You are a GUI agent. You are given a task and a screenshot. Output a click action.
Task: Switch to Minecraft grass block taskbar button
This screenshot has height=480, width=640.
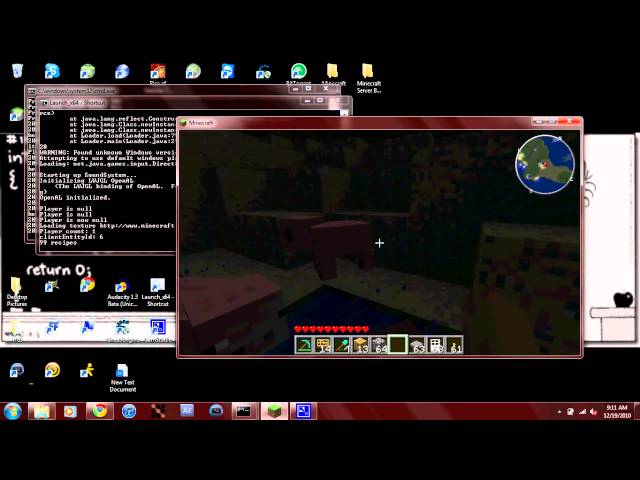coord(274,411)
